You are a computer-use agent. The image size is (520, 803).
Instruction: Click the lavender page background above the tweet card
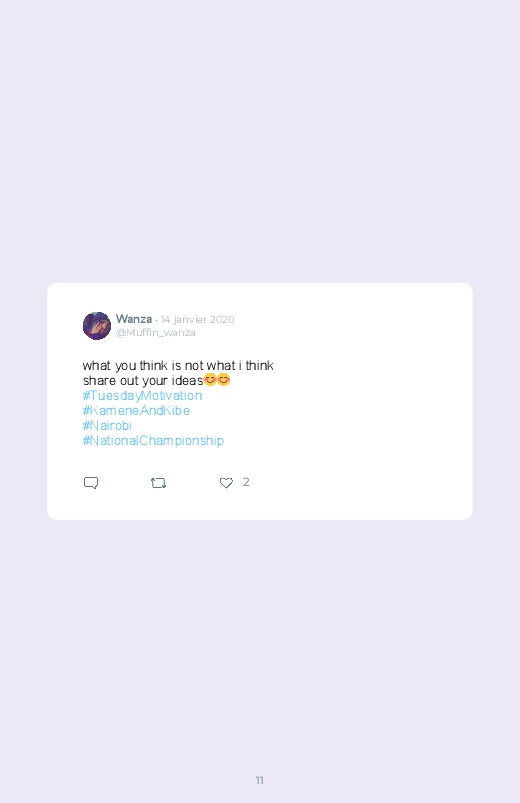260,141
